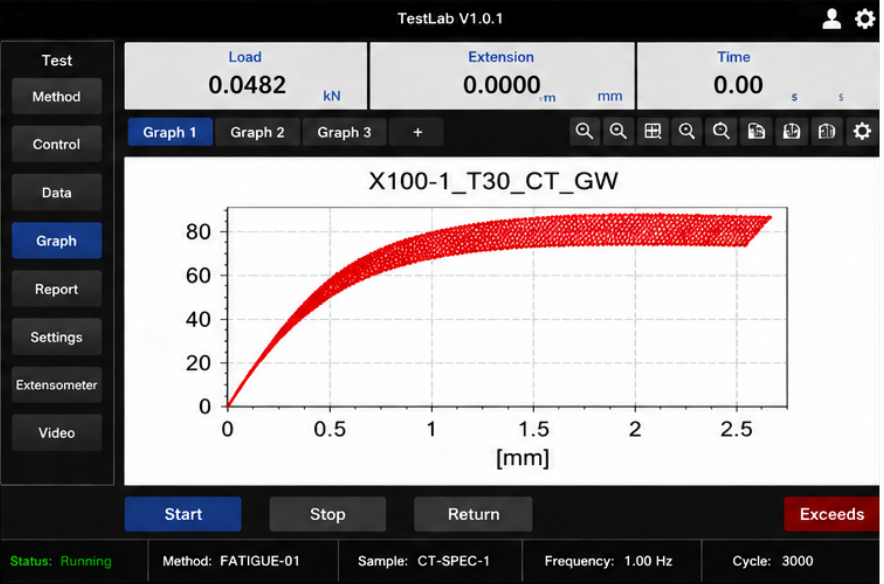Open the Control section in sidebar
Viewport: 884px width, 584px height.
pos(56,144)
